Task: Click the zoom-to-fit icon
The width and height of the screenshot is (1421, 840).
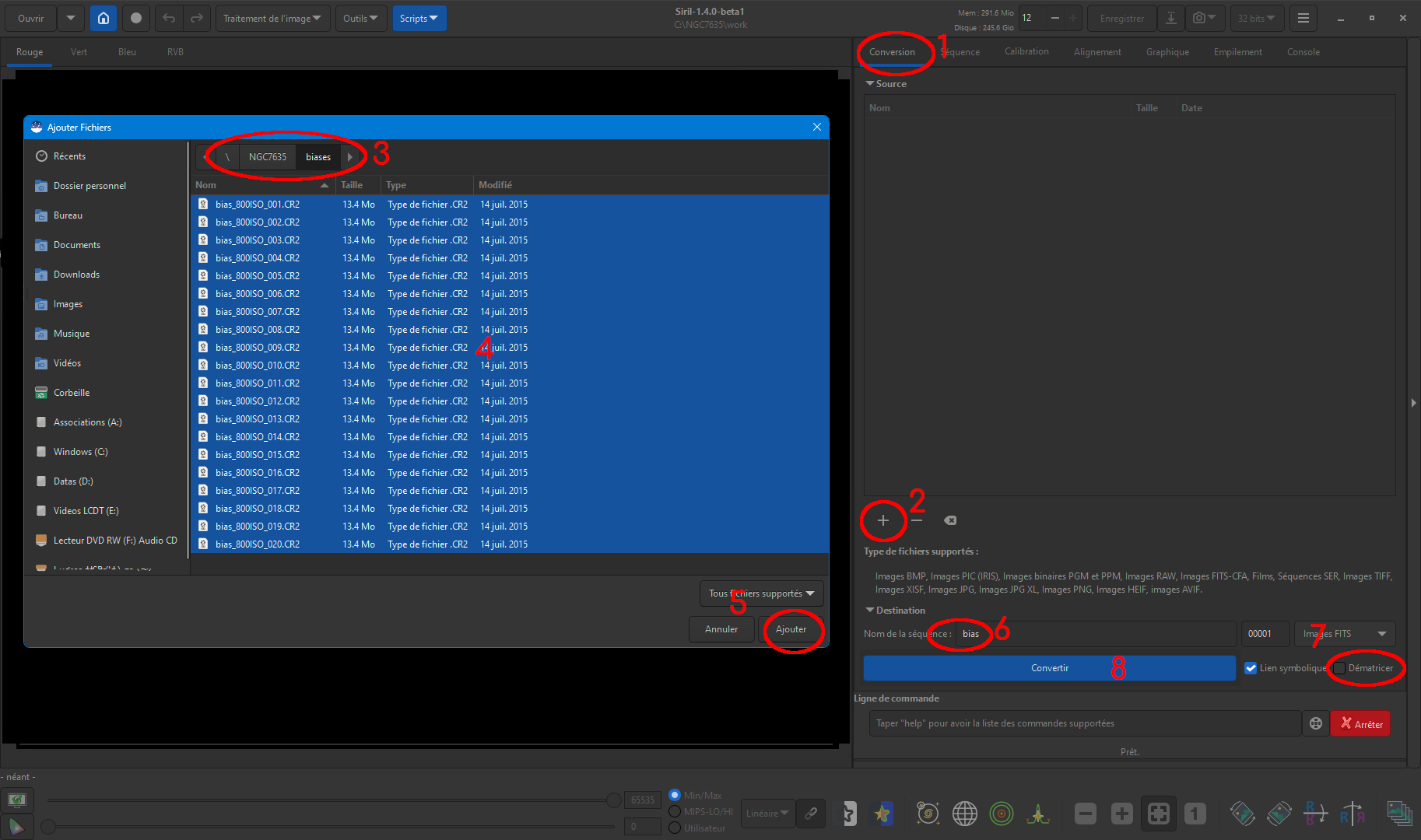Action: click(1159, 814)
